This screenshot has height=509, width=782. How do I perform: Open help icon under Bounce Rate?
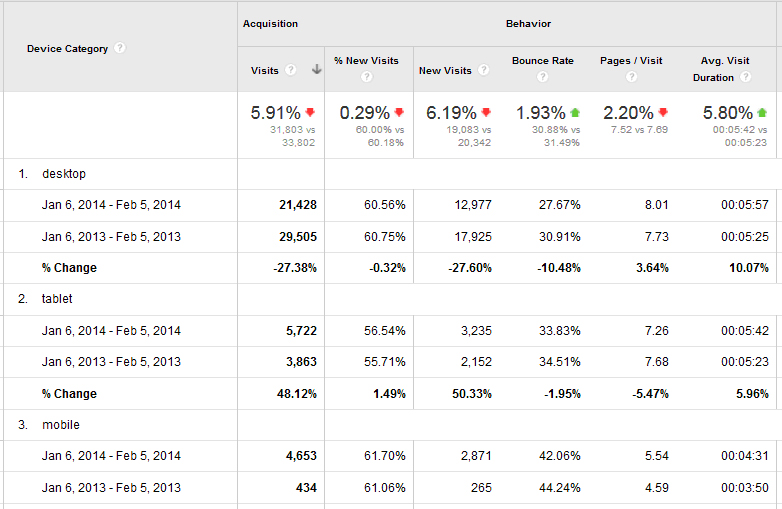[x=543, y=77]
